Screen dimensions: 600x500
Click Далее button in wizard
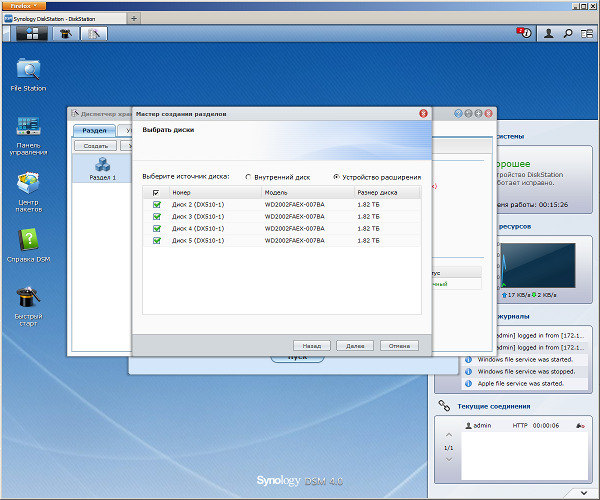pyautogui.click(x=355, y=345)
